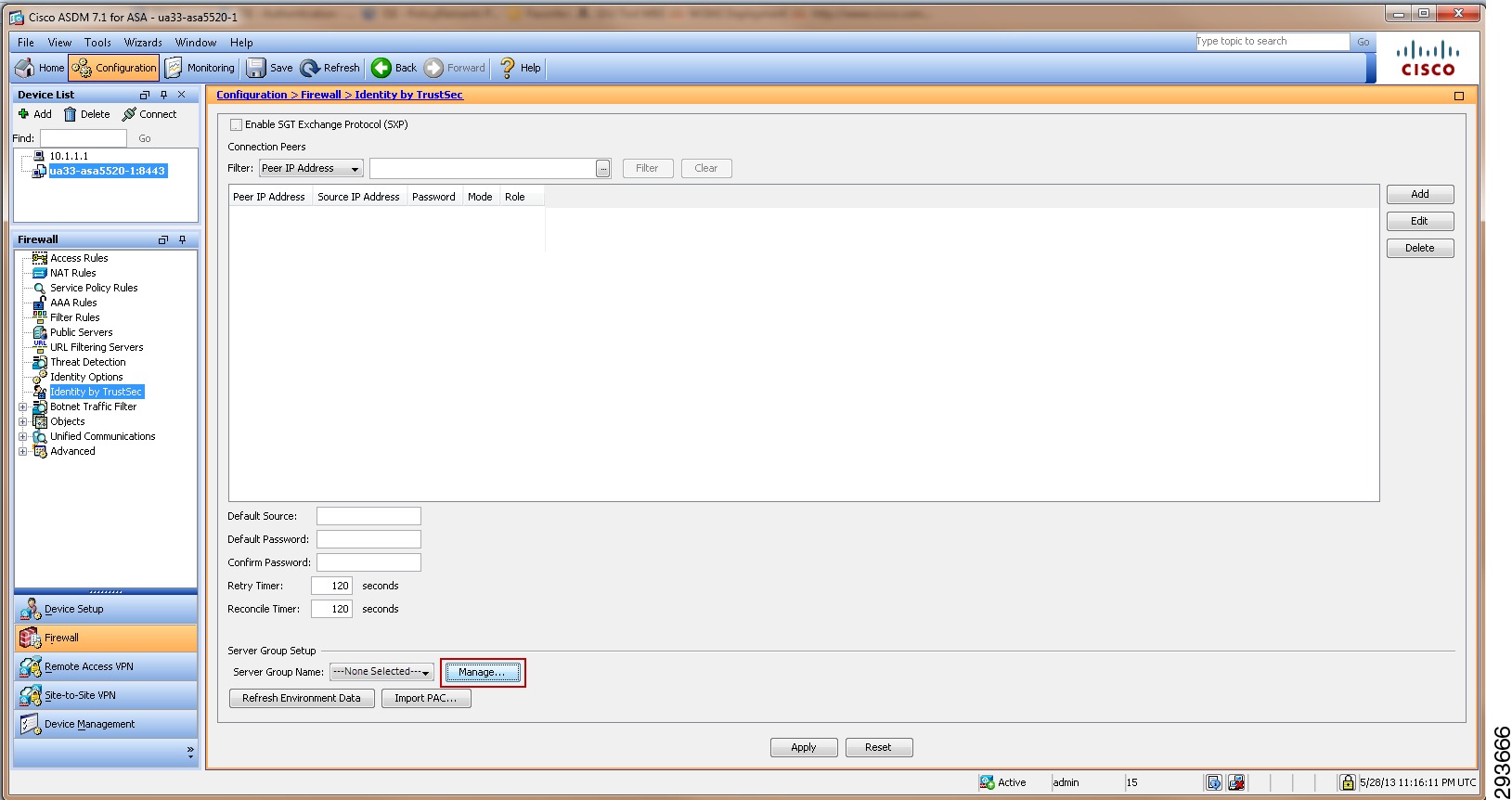Delete device using the trash icon
The height and width of the screenshot is (800, 1512).
pos(86,114)
